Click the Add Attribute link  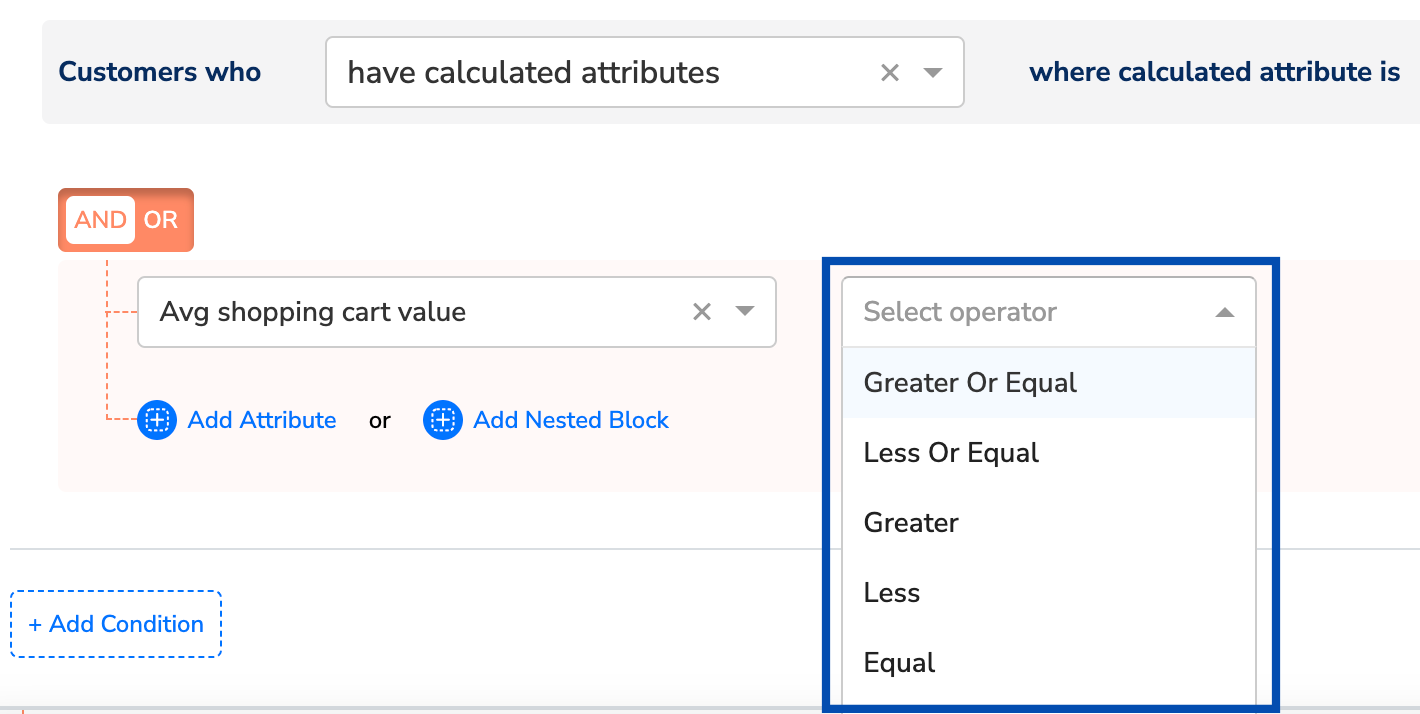point(262,420)
